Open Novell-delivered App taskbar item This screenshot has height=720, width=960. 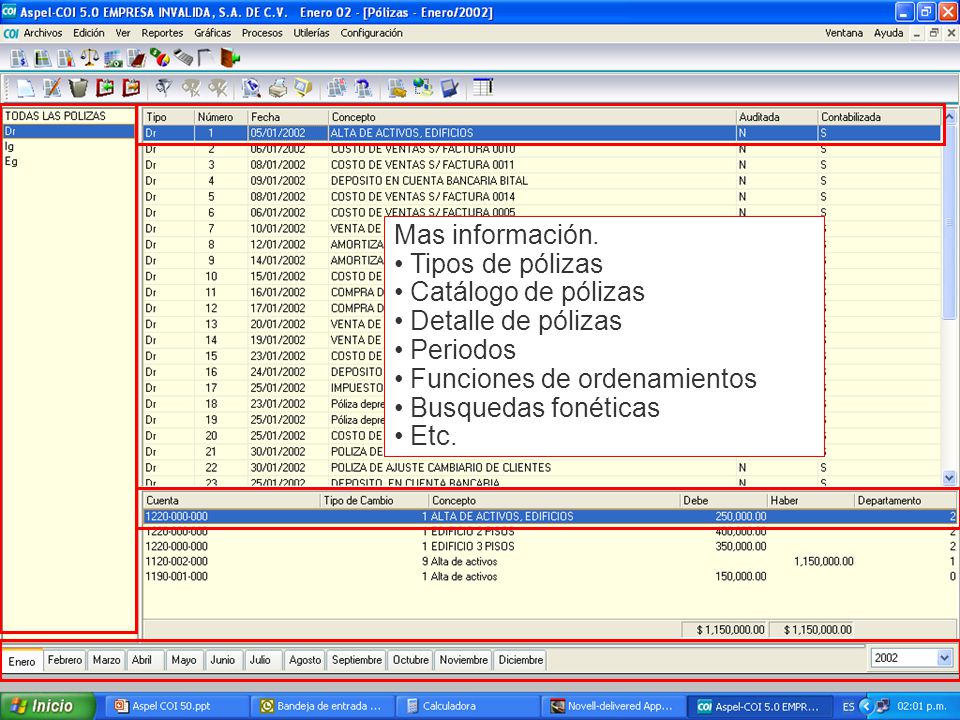[x=613, y=706]
